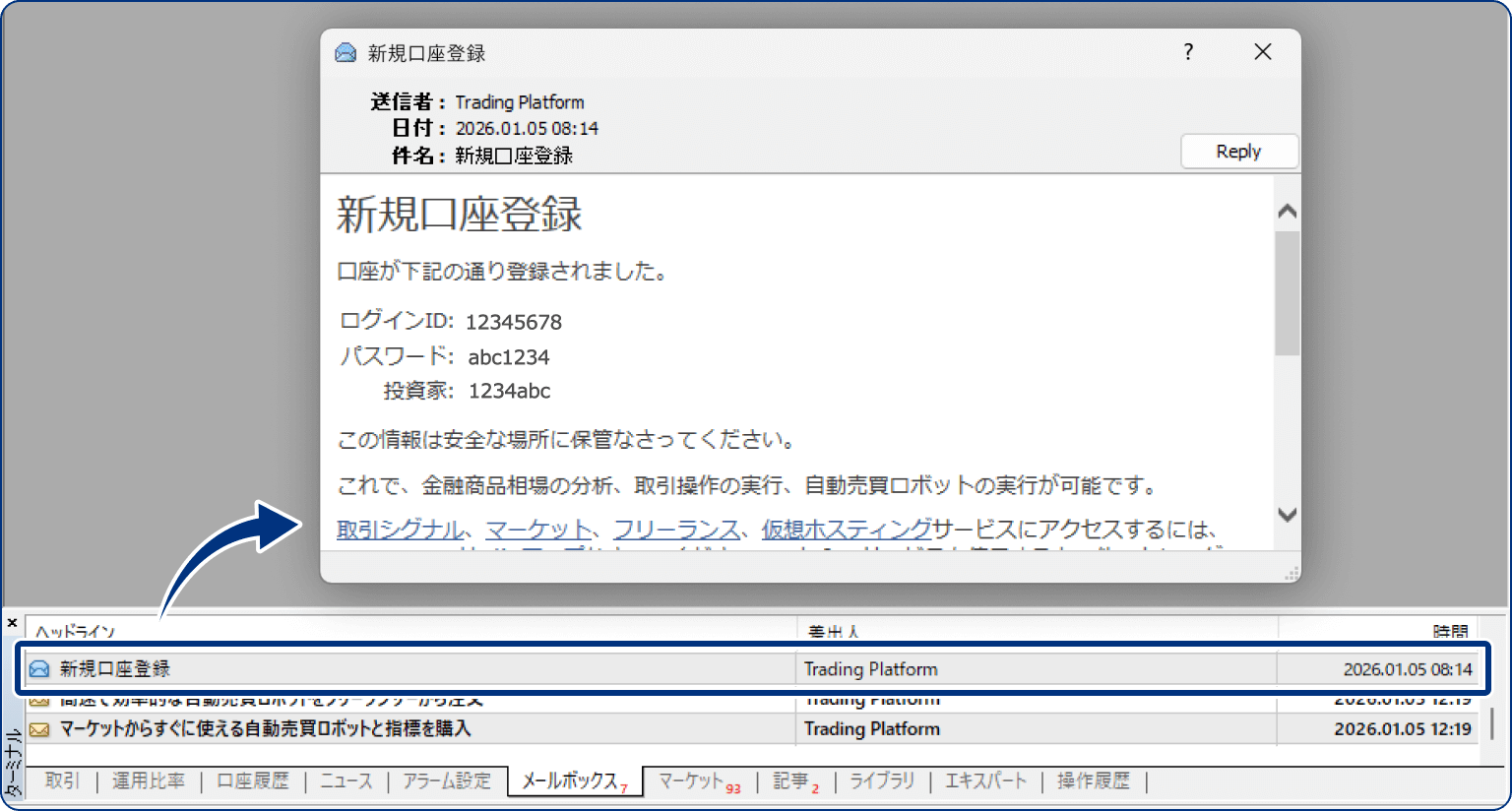Click the scroll-down arrow in the mail window
1512x811 pixels.
coord(1287,514)
